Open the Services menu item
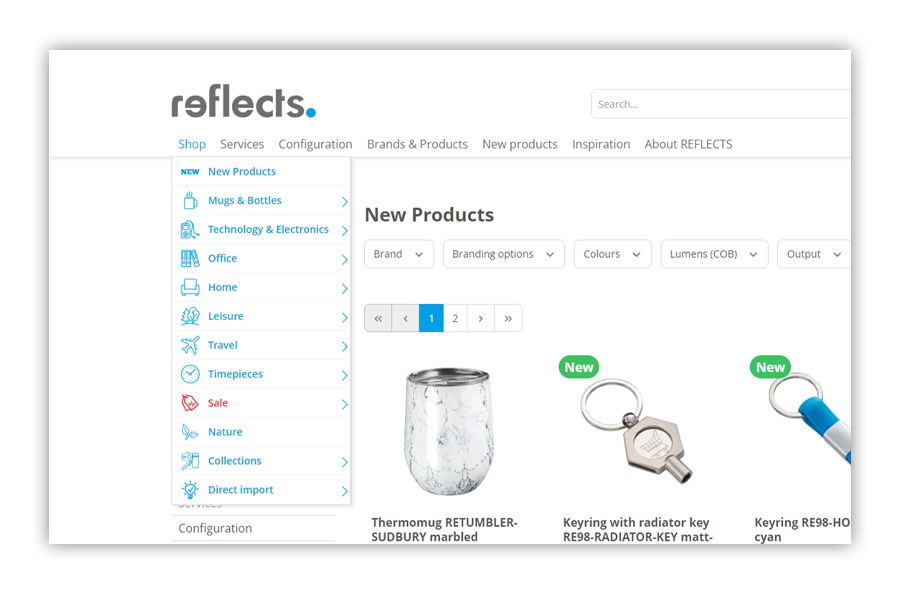900x600 pixels. point(242,144)
